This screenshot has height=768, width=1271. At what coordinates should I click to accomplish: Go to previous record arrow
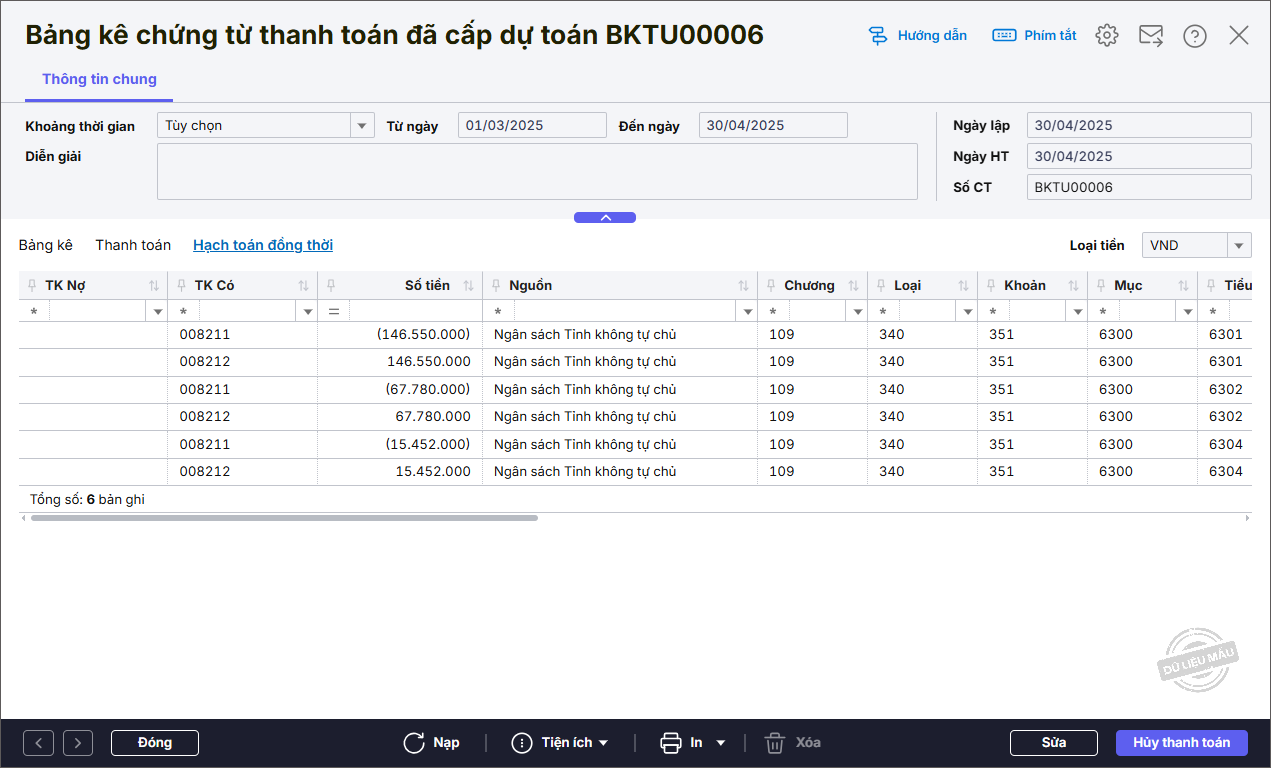38,743
